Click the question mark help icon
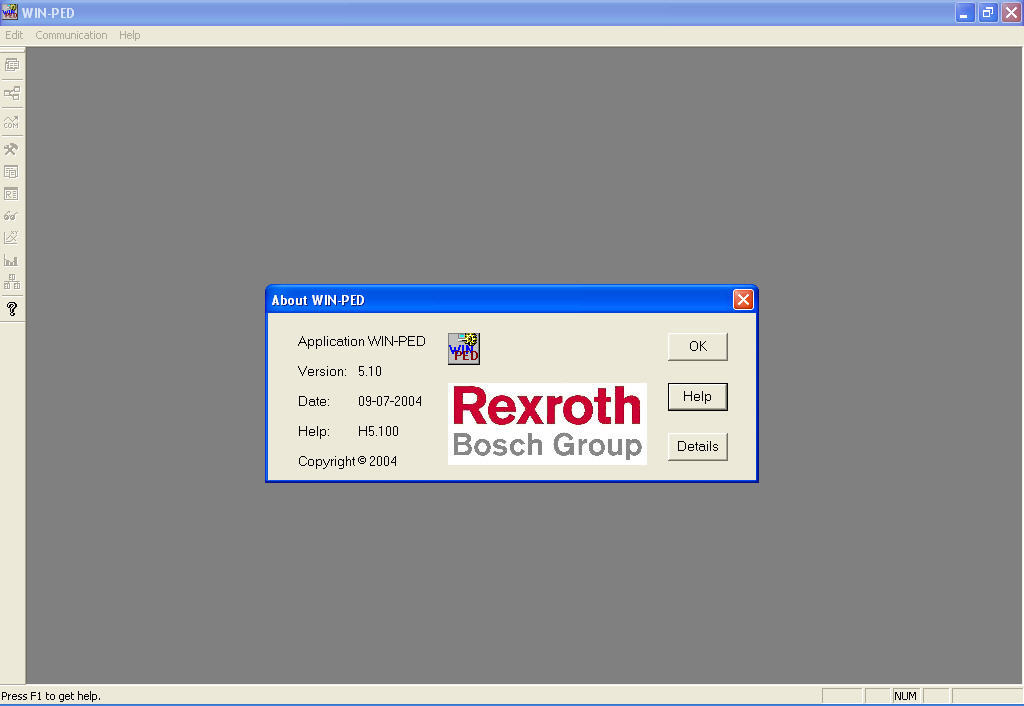Image resolution: width=1024 pixels, height=706 pixels. [12, 309]
